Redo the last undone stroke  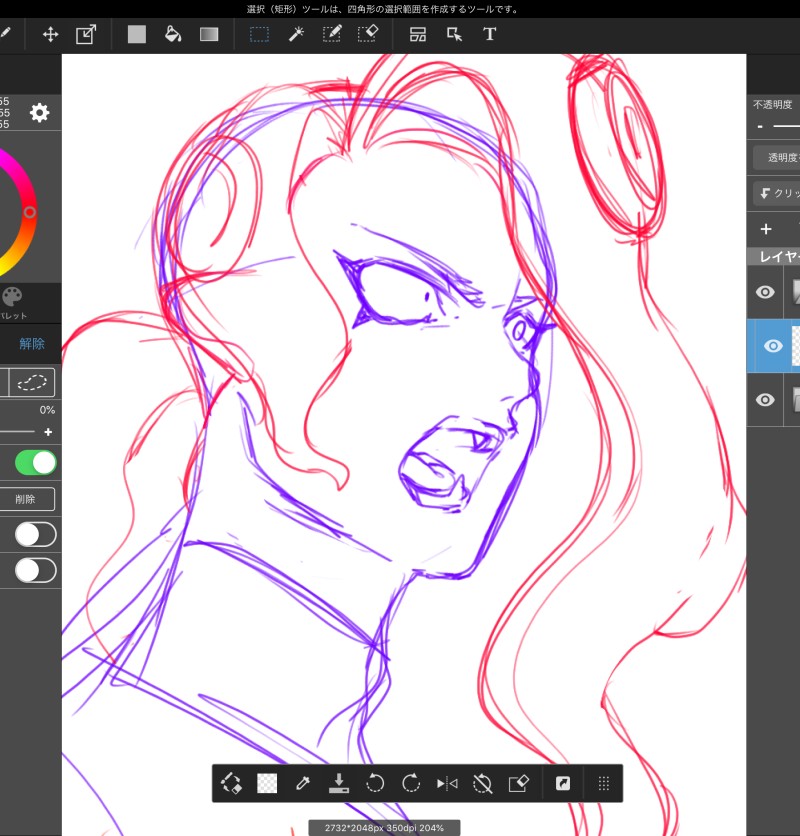coord(411,783)
